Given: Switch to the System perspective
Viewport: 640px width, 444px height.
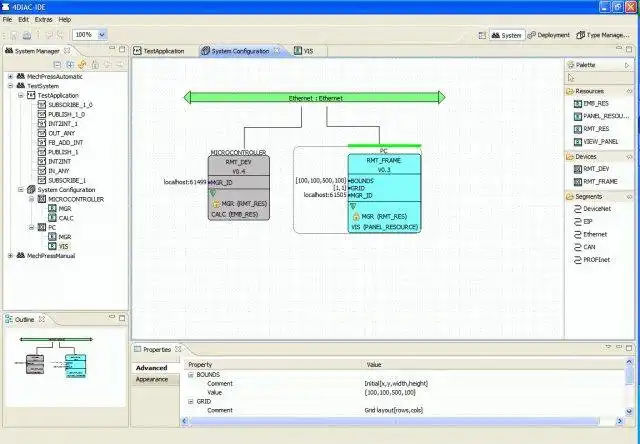Looking at the screenshot, I should (507, 36).
